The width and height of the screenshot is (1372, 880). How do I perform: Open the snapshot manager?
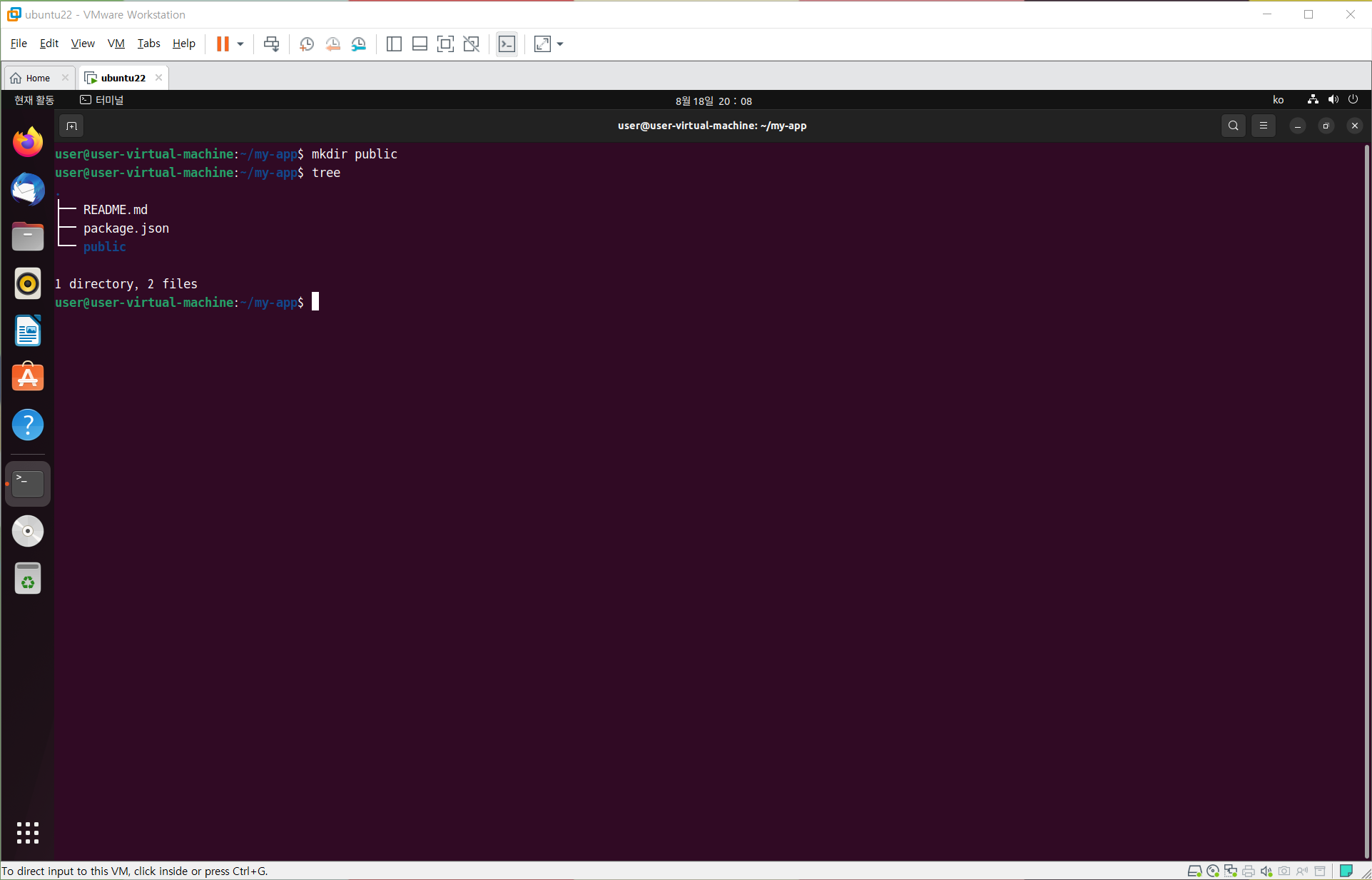tap(359, 44)
